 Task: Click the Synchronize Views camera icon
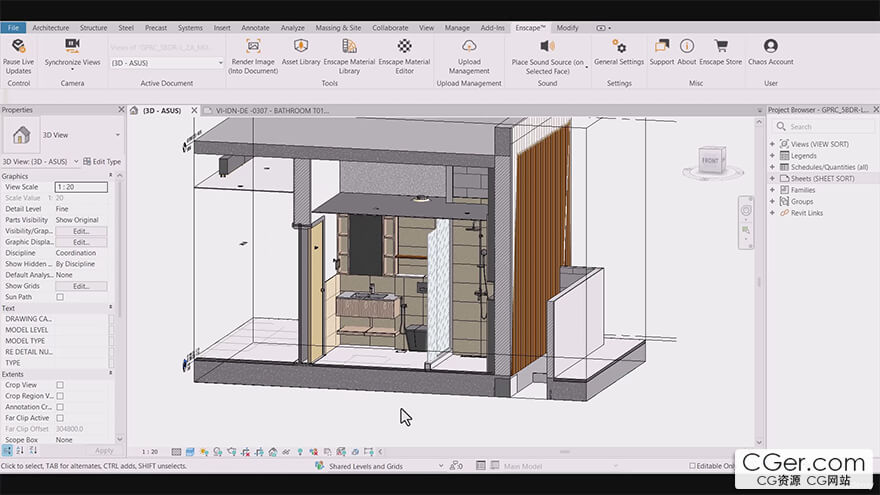tap(72, 46)
